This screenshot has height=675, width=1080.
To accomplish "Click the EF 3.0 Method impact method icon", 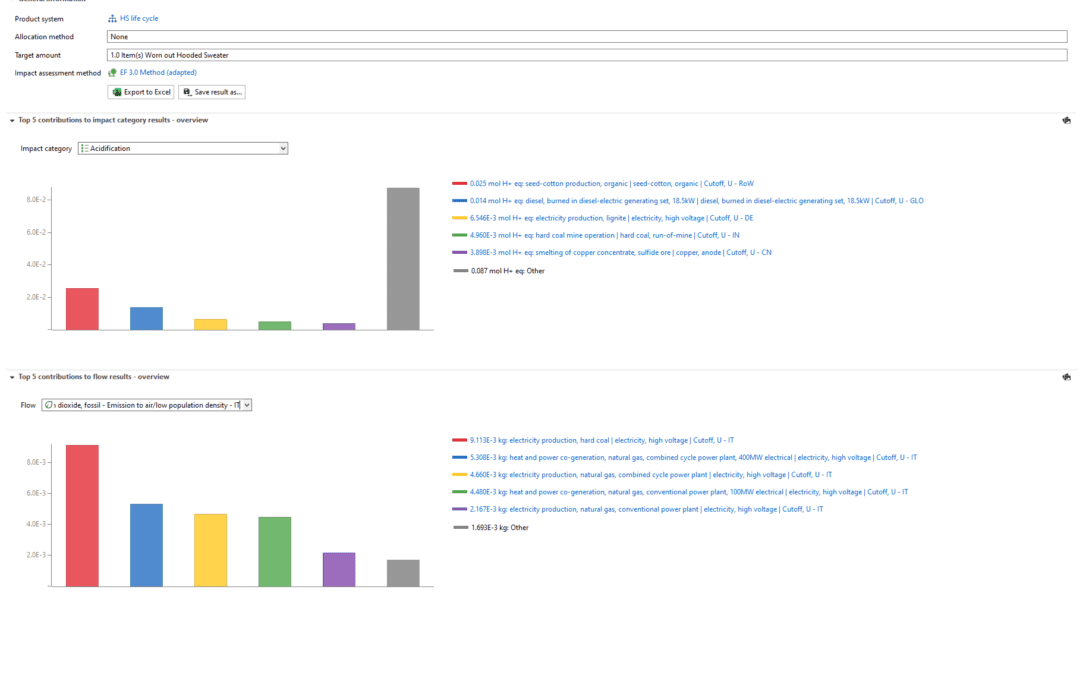I will [x=112, y=73].
